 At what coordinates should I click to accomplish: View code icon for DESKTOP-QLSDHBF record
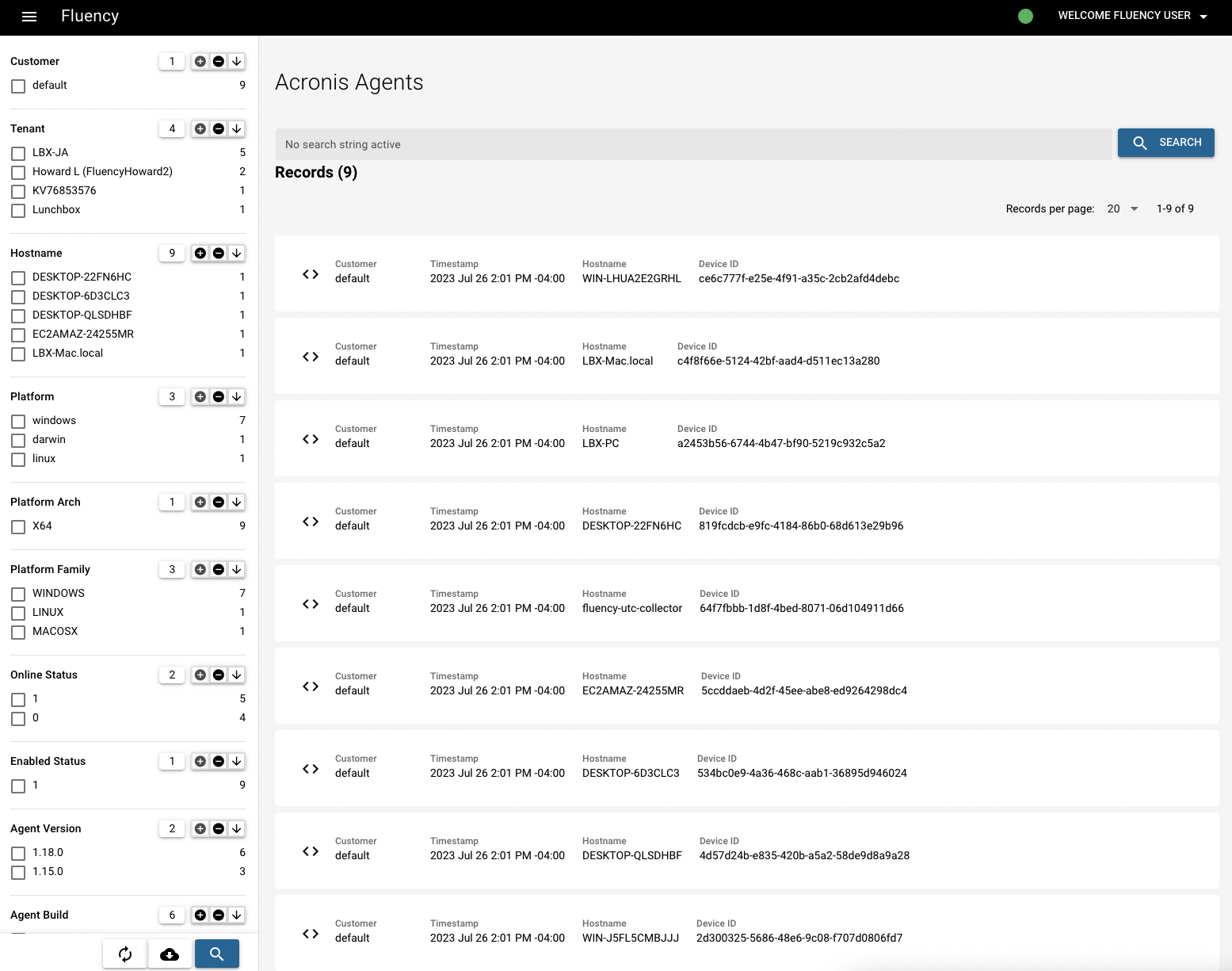click(x=311, y=851)
